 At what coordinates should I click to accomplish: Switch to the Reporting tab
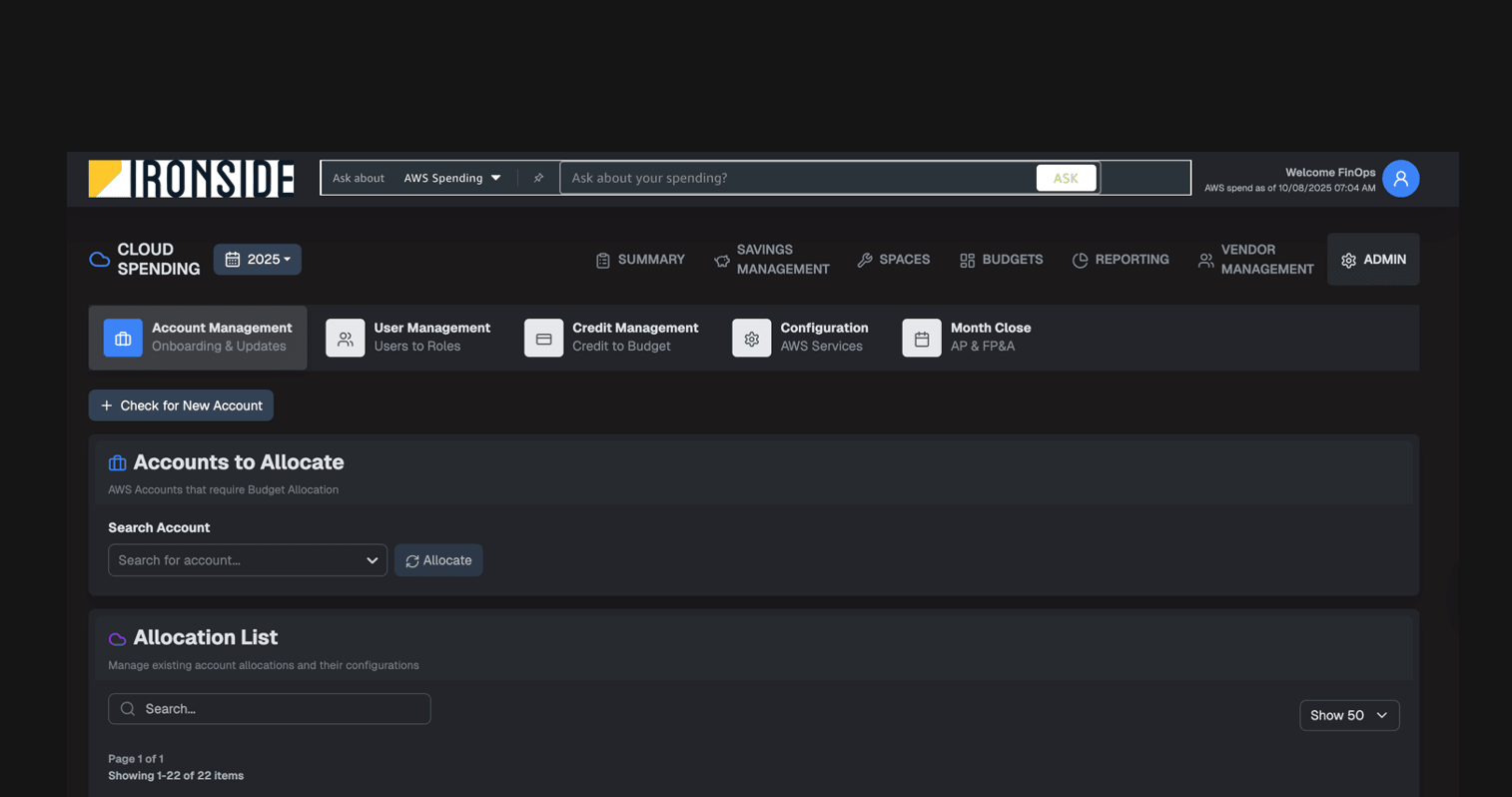[1121, 259]
